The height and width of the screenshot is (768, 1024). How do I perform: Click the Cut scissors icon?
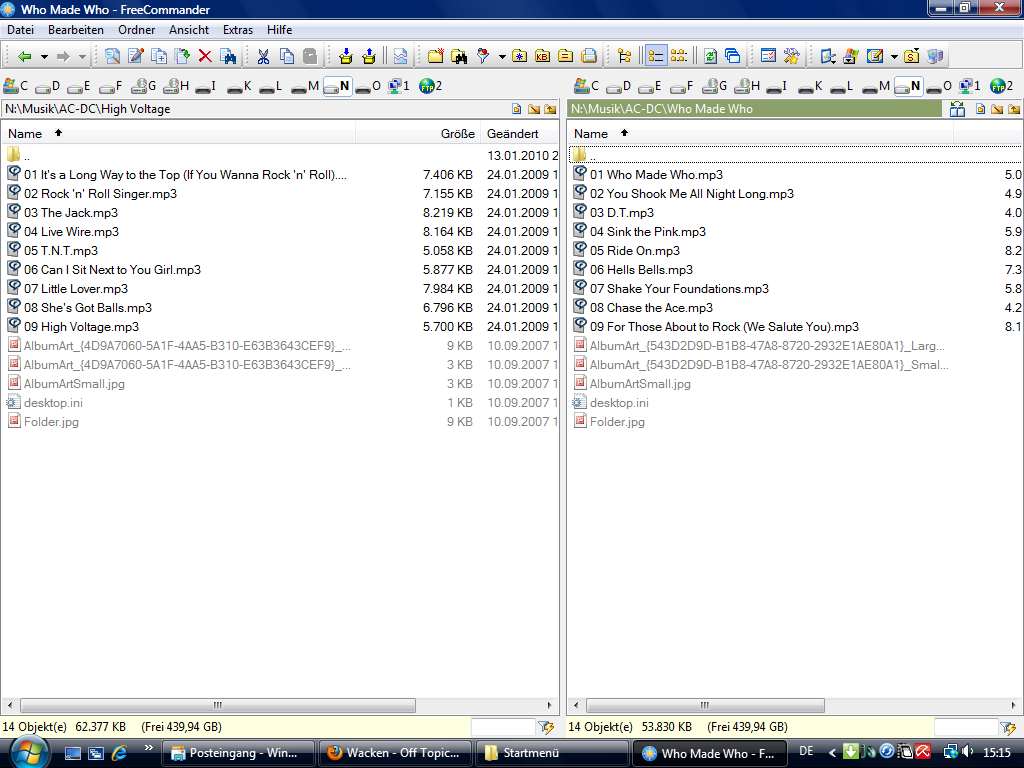tap(263, 57)
